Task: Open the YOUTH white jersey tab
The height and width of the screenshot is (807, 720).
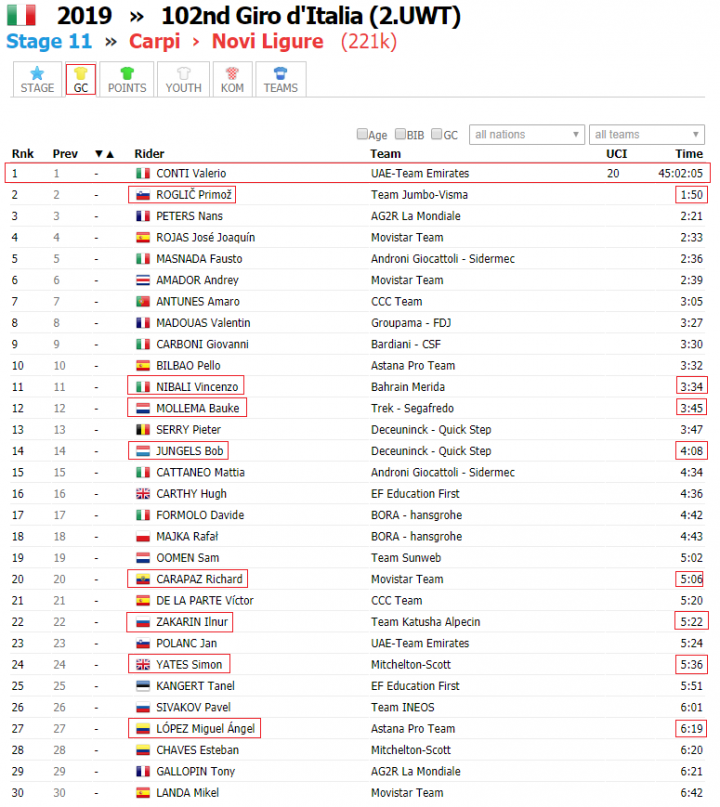Action: coord(183,79)
